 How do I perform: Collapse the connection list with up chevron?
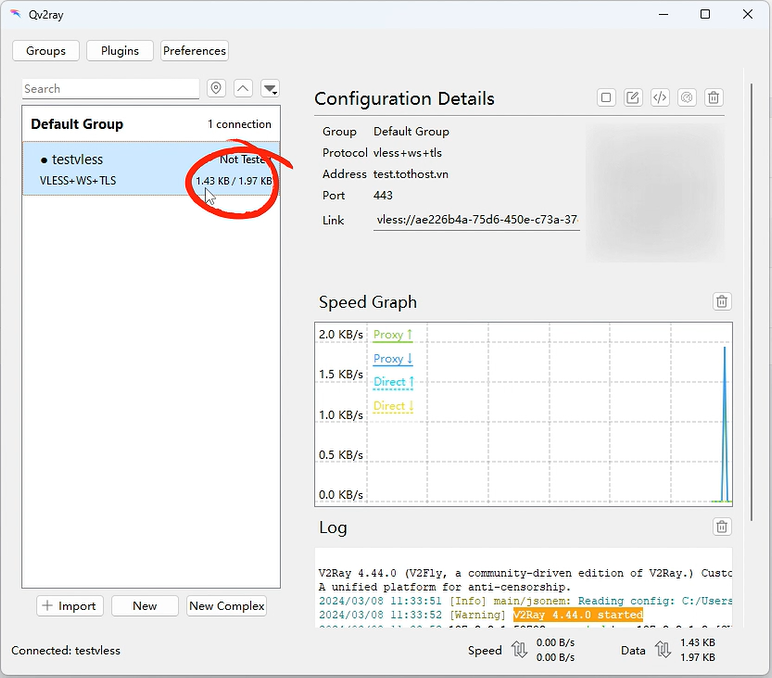(x=243, y=89)
